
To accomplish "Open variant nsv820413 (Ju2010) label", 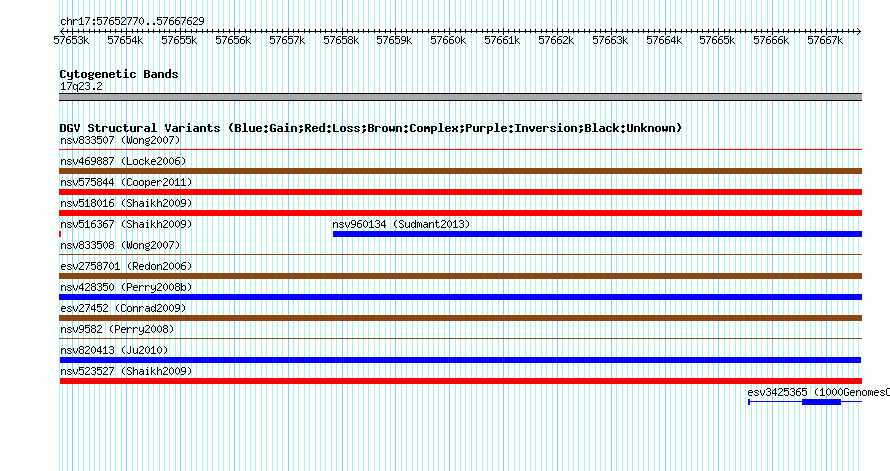I will click(x=114, y=350).
